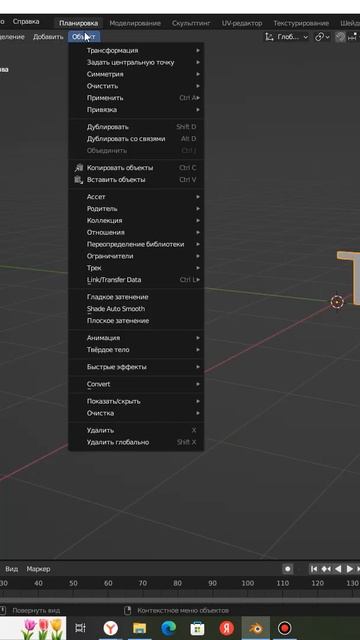Select Shade Auto Smooth
The width and height of the screenshot is (360, 640).
point(136,309)
